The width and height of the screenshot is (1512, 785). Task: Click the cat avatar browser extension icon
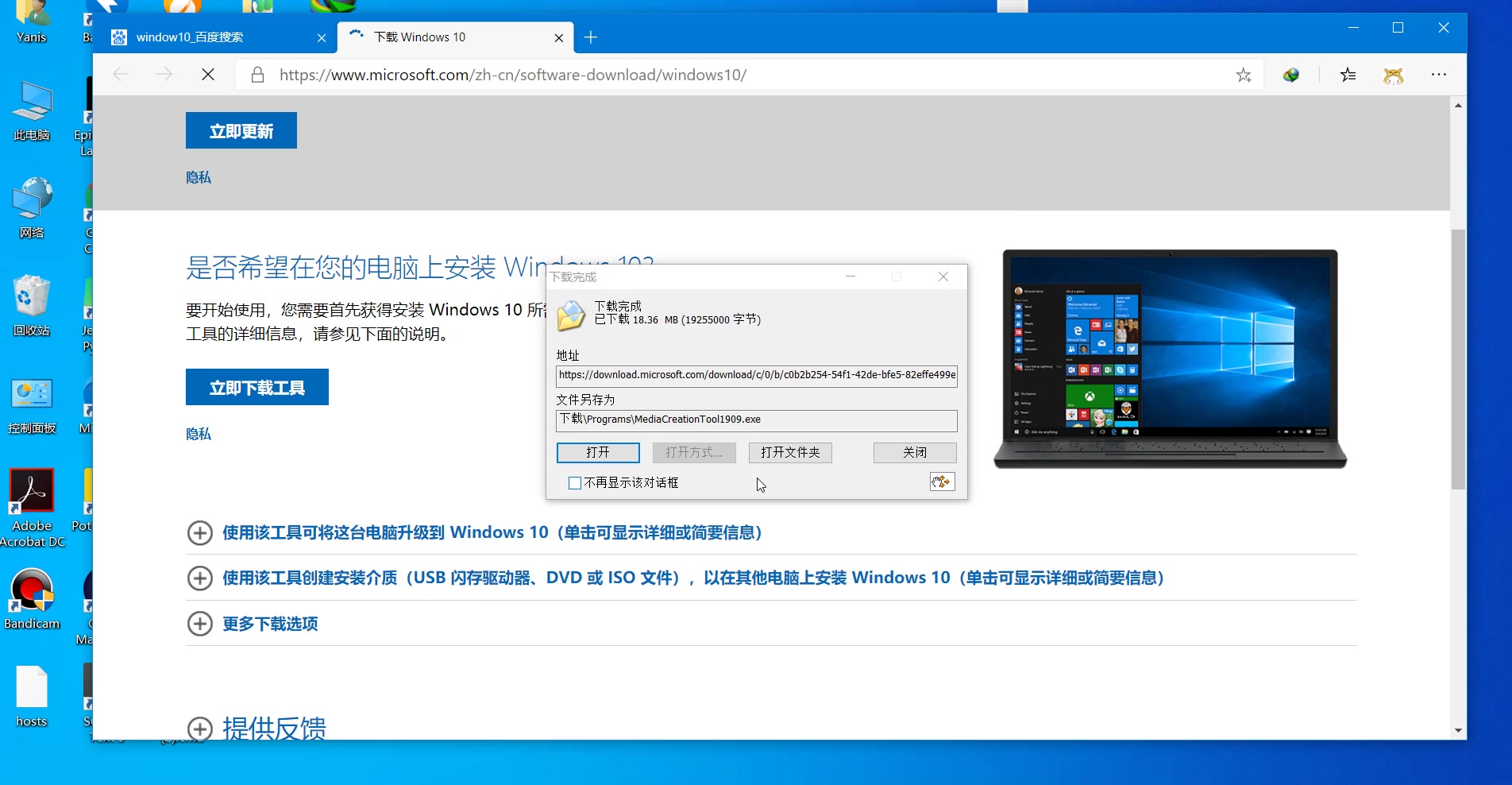pyautogui.click(x=1394, y=75)
